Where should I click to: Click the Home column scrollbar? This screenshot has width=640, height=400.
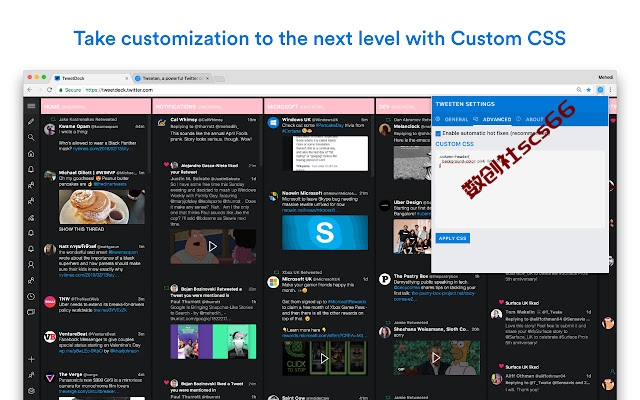[150, 143]
